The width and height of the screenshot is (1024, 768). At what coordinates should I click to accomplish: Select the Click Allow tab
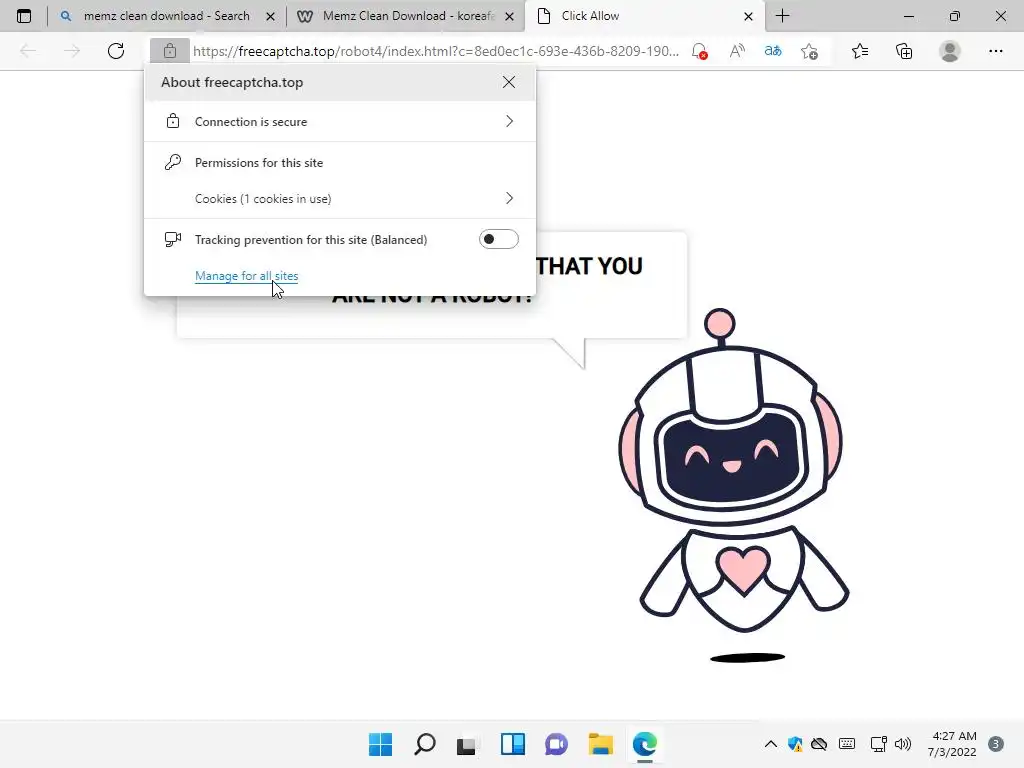[645, 16]
